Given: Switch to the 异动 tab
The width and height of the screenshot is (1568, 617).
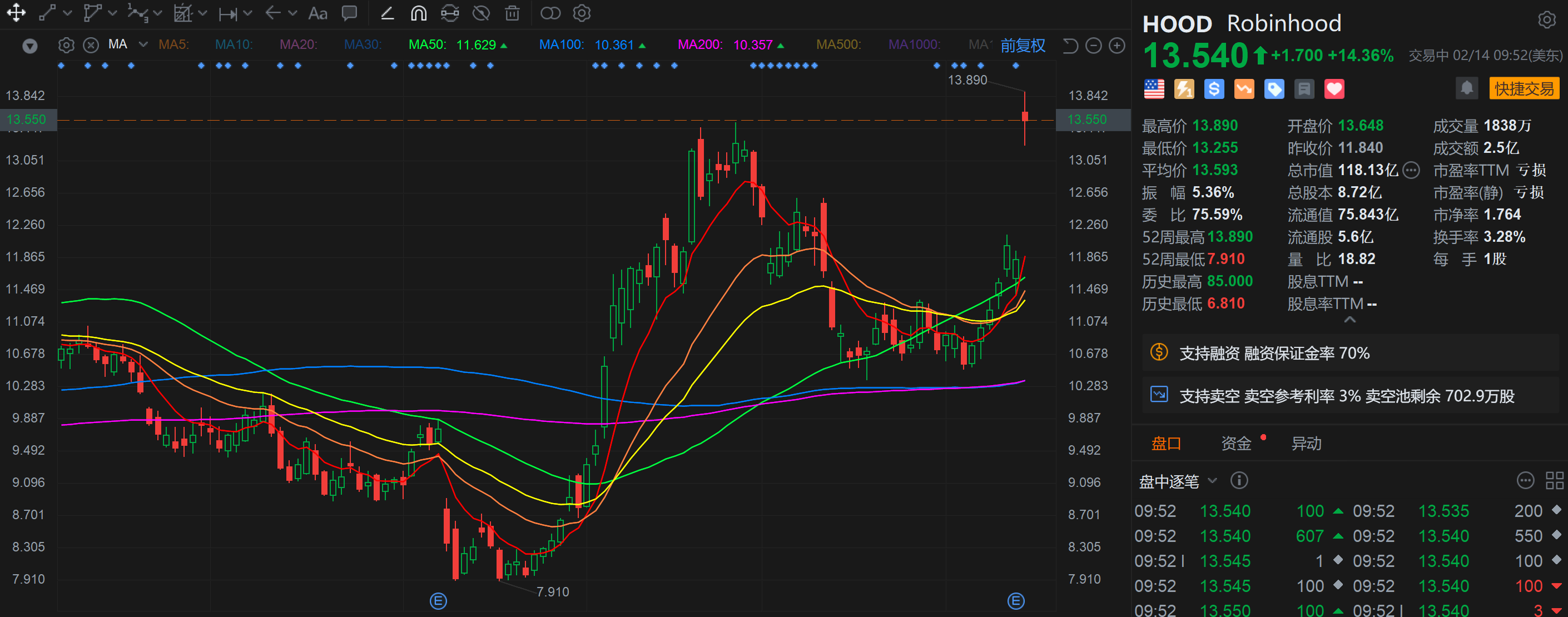Looking at the screenshot, I should (1306, 444).
